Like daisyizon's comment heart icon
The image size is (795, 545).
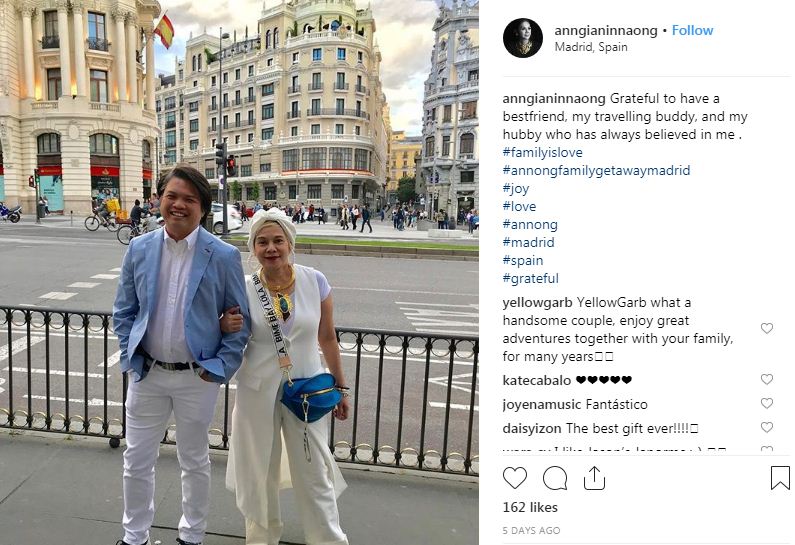[x=767, y=427]
